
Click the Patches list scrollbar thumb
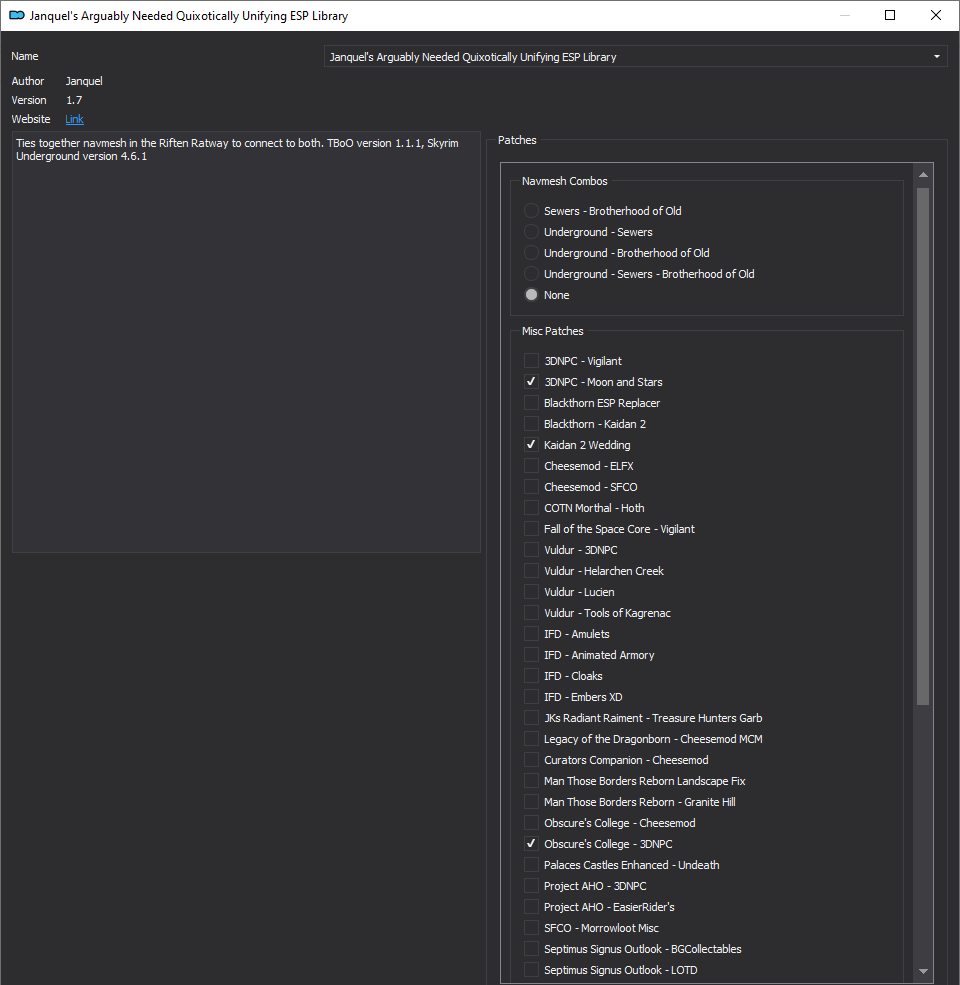(x=923, y=446)
